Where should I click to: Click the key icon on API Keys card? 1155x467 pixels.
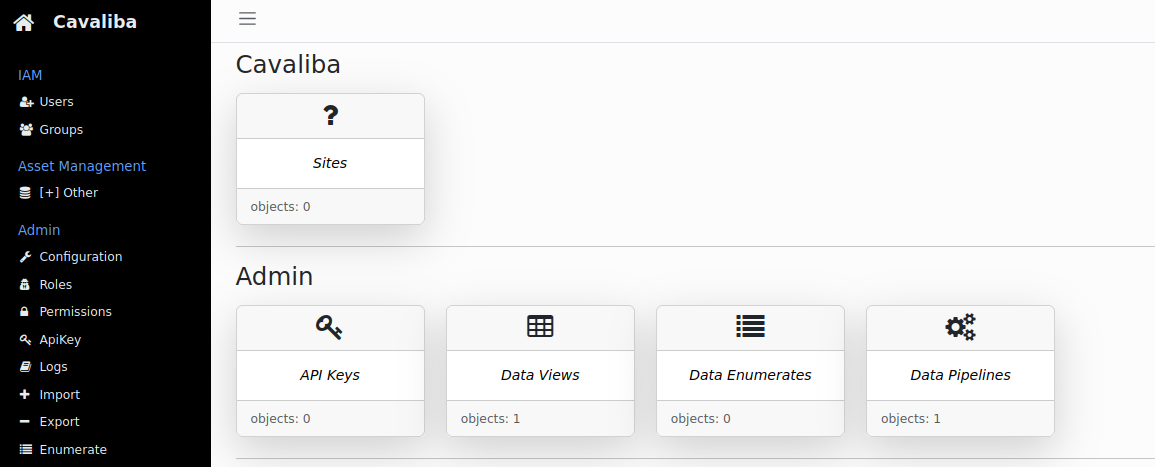pyautogui.click(x=330, y=327)
